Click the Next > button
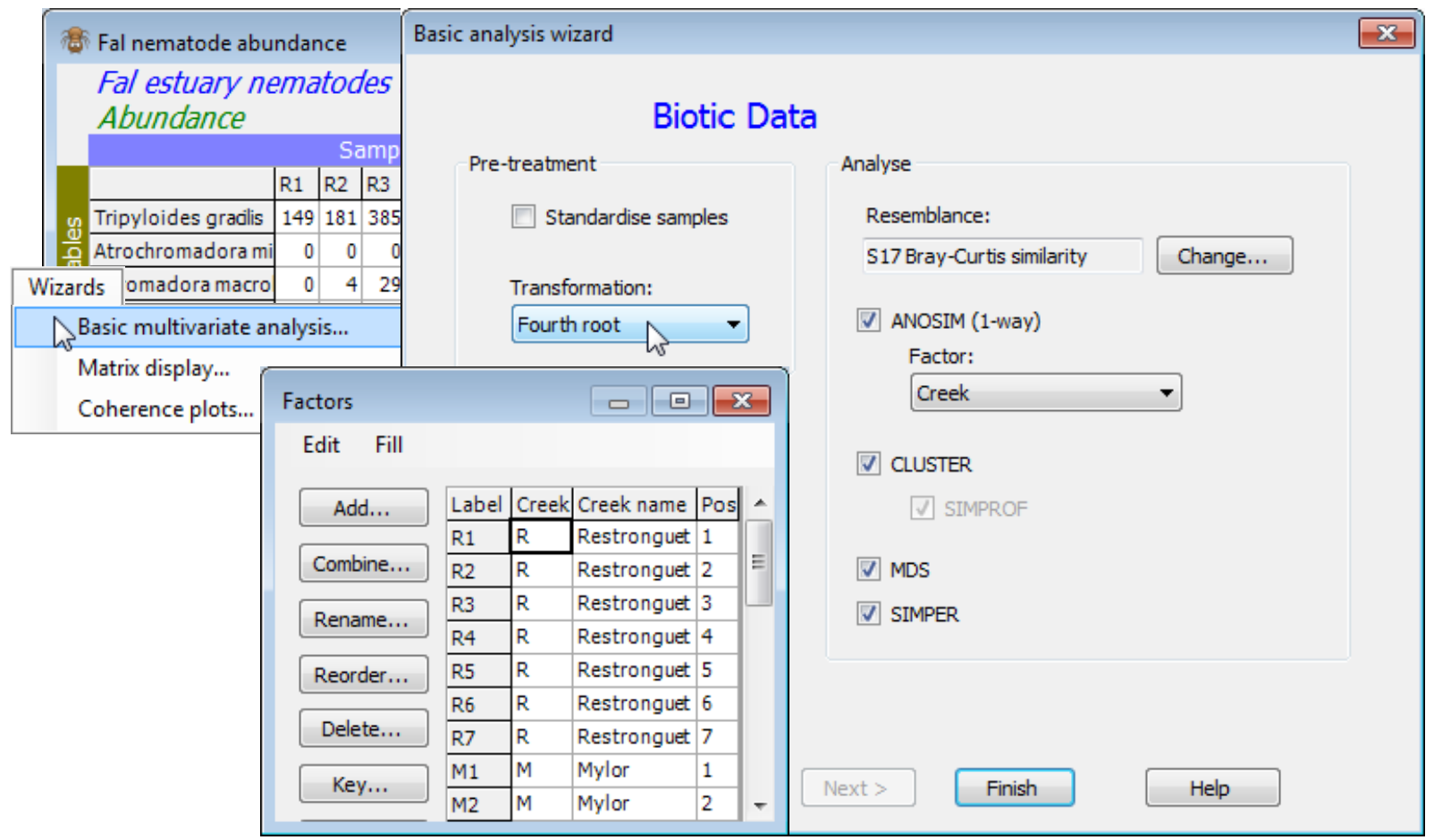 (858, 788)
